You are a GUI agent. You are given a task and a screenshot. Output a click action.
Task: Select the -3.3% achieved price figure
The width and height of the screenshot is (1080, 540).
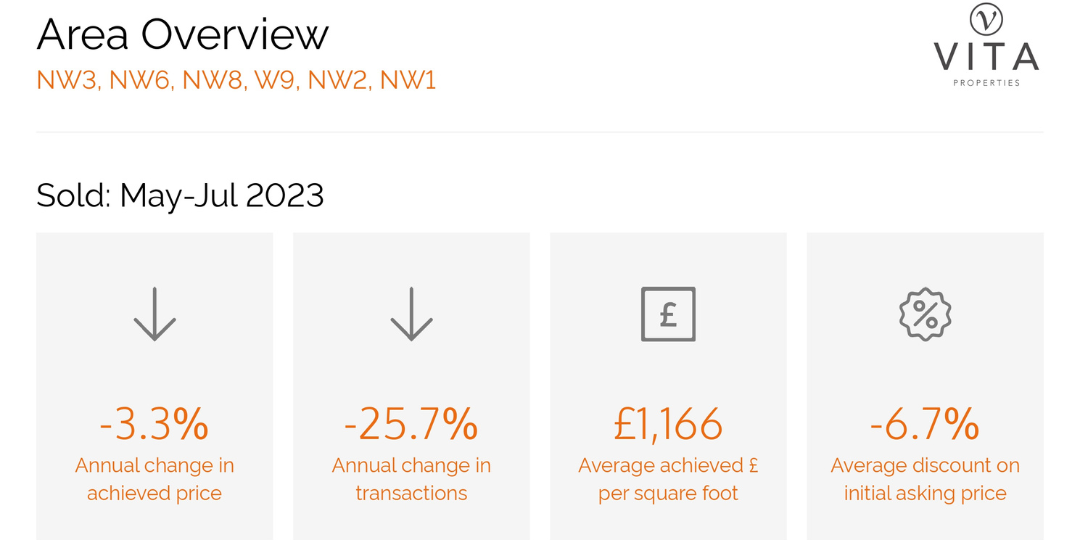point(154,424)
